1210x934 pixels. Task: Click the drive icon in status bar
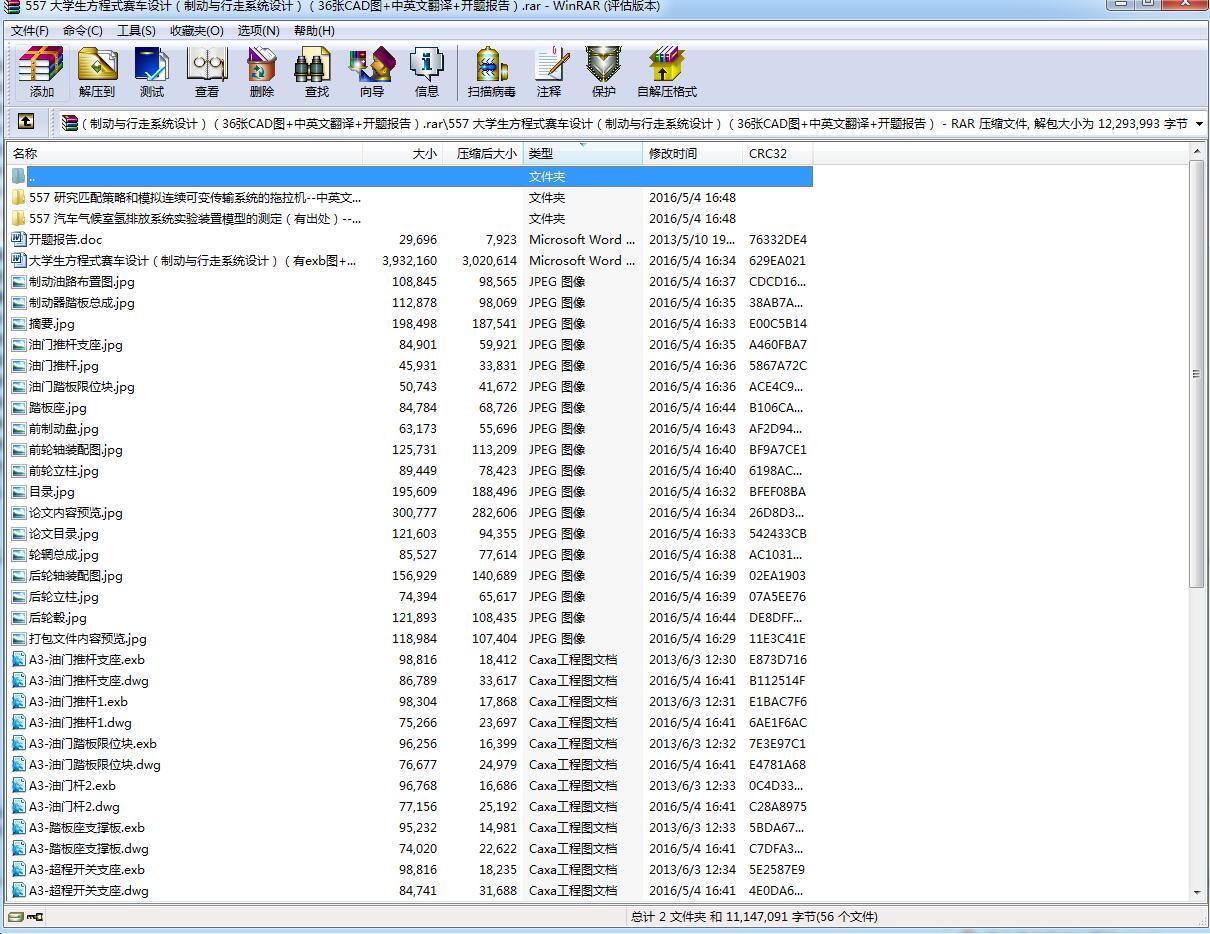[x=15, y=916]
